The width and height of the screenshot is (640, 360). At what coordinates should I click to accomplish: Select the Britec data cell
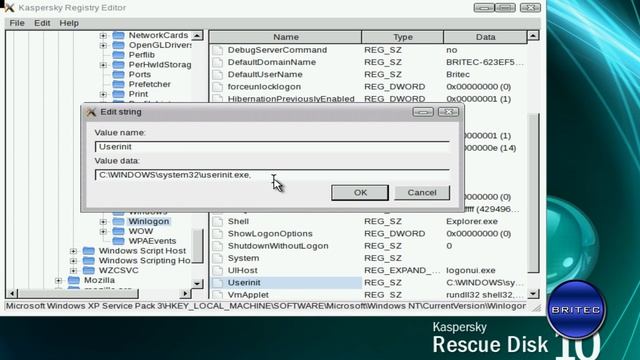click(458, 74)
